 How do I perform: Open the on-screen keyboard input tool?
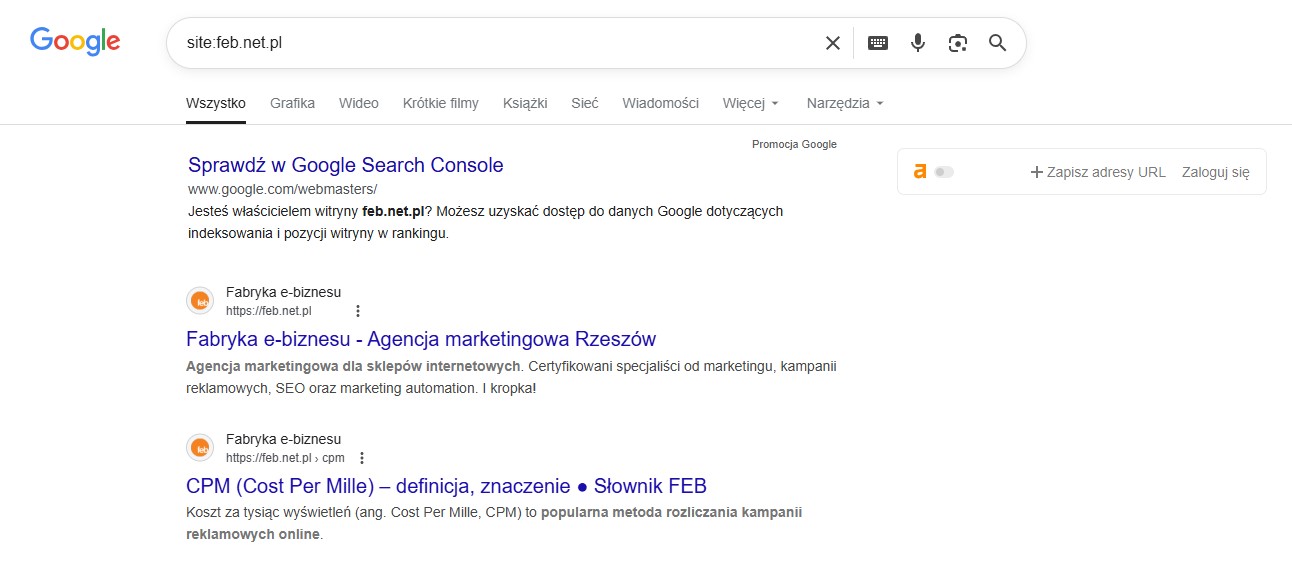pyautogui.click(x=877, y=43)
